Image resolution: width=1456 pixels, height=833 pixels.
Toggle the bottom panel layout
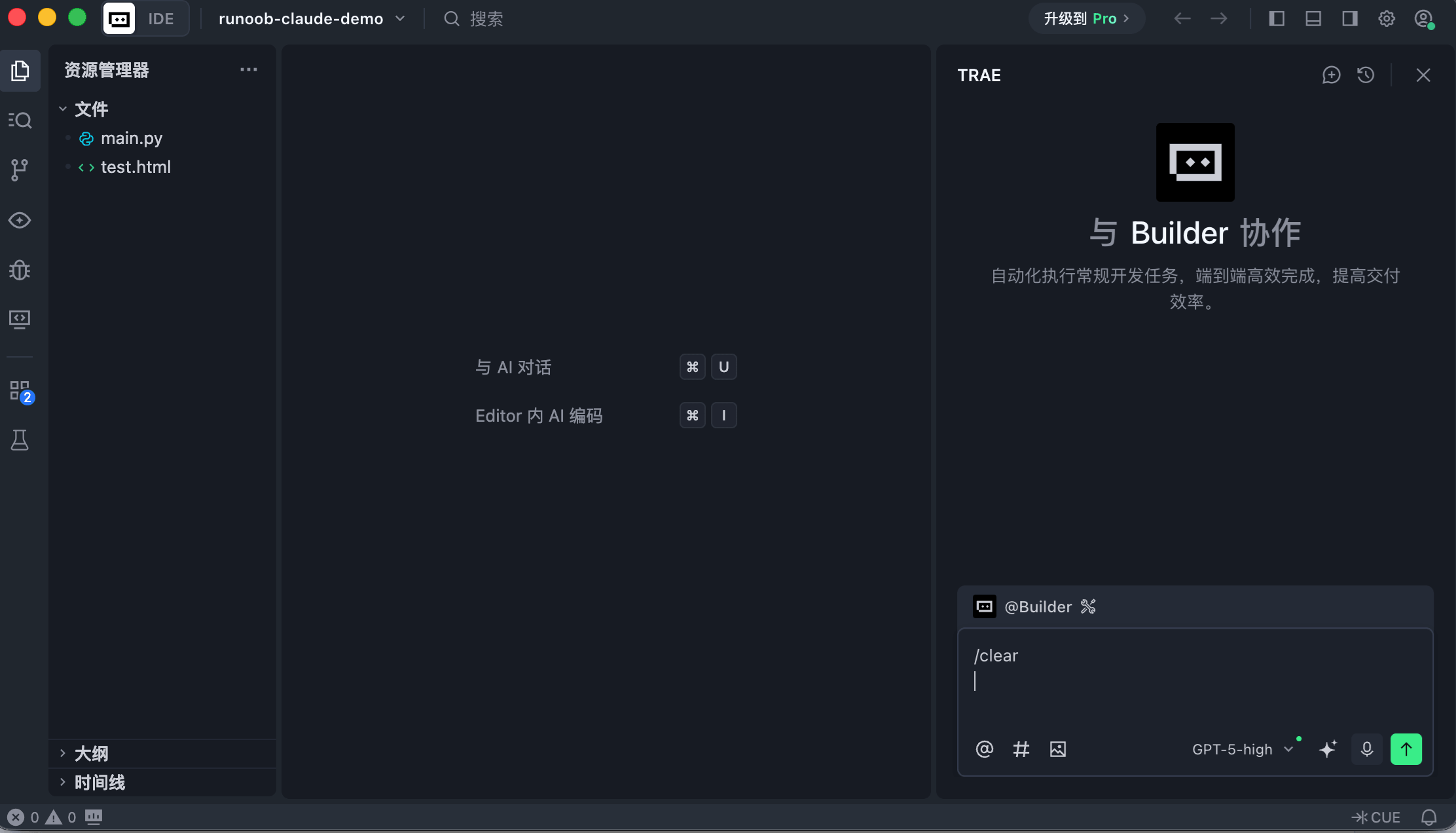point(1313,19)
